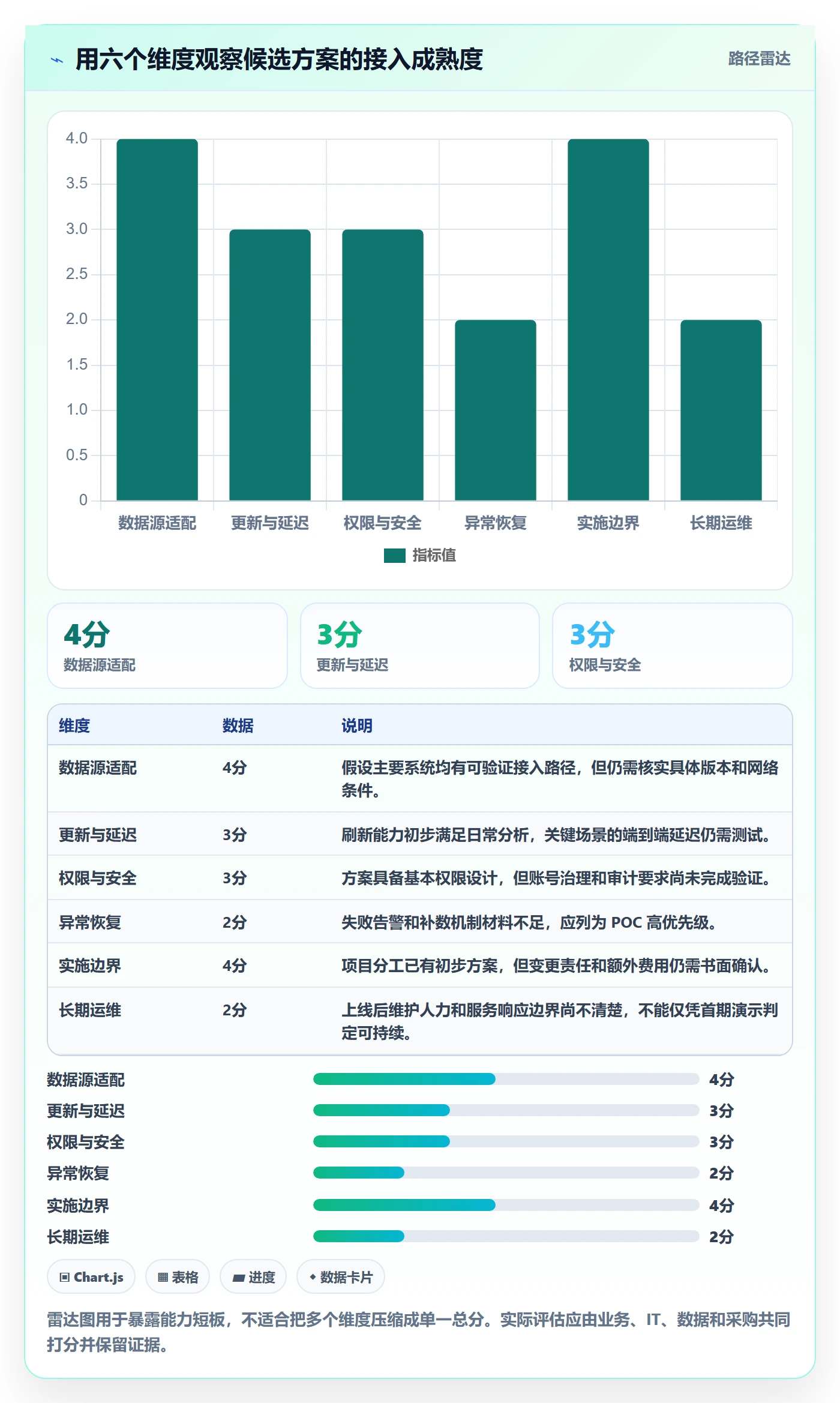Click the 进度 tag chip

(253, 1276)
